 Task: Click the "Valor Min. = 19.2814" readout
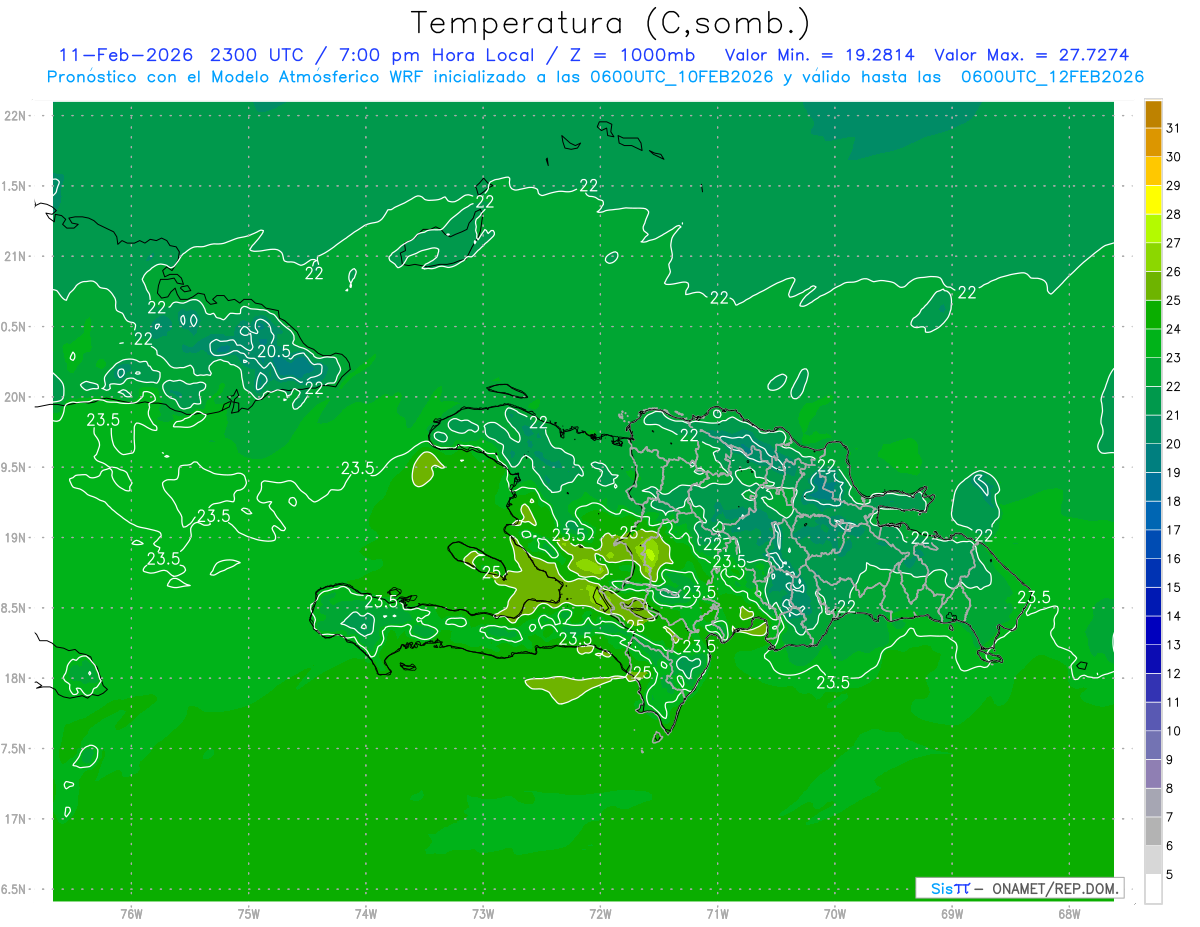click(819, 55)
